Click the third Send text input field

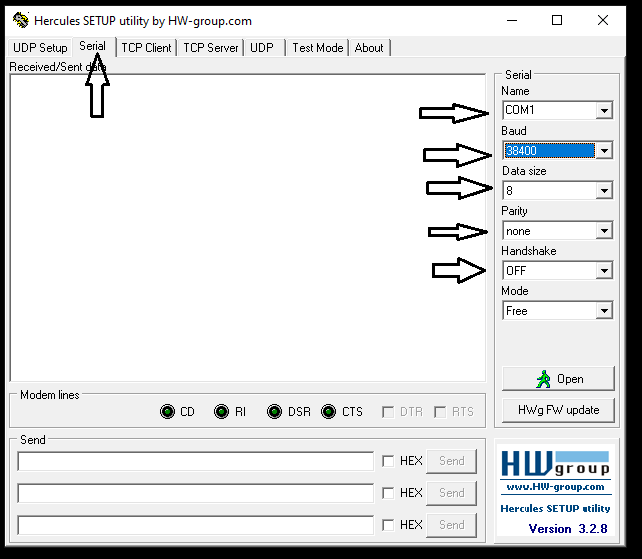[196, 525]
